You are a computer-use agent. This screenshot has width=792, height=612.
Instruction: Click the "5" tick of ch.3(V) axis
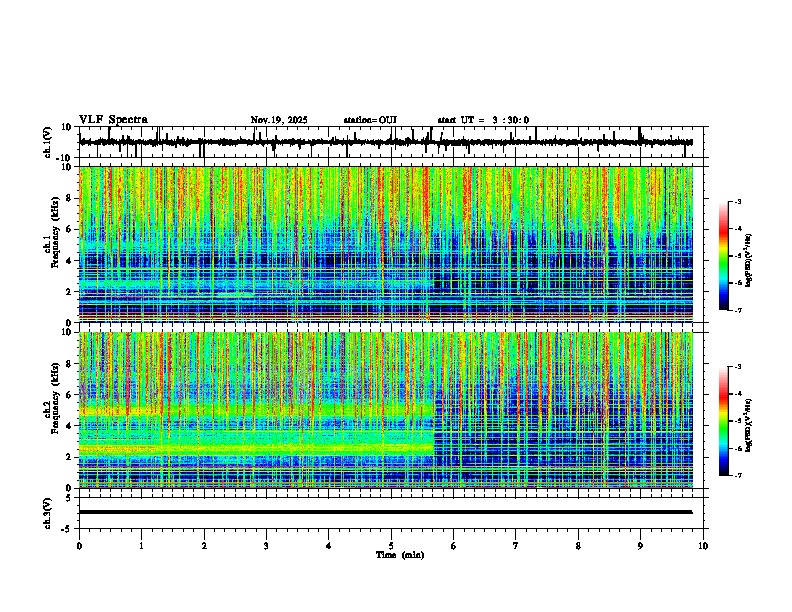pos(70,498)
